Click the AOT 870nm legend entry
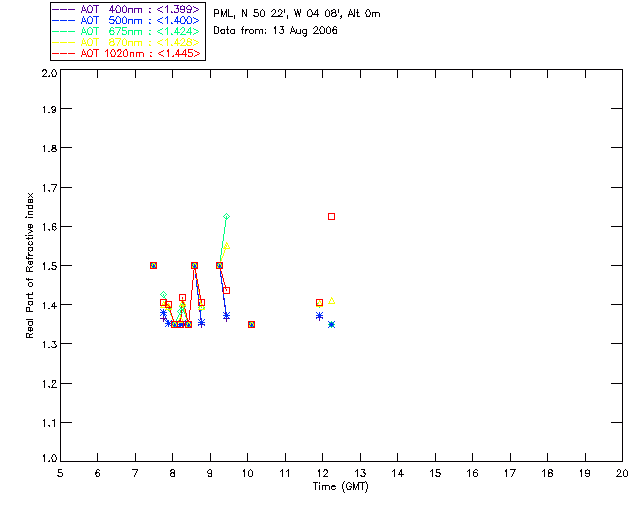 (126, 42)
